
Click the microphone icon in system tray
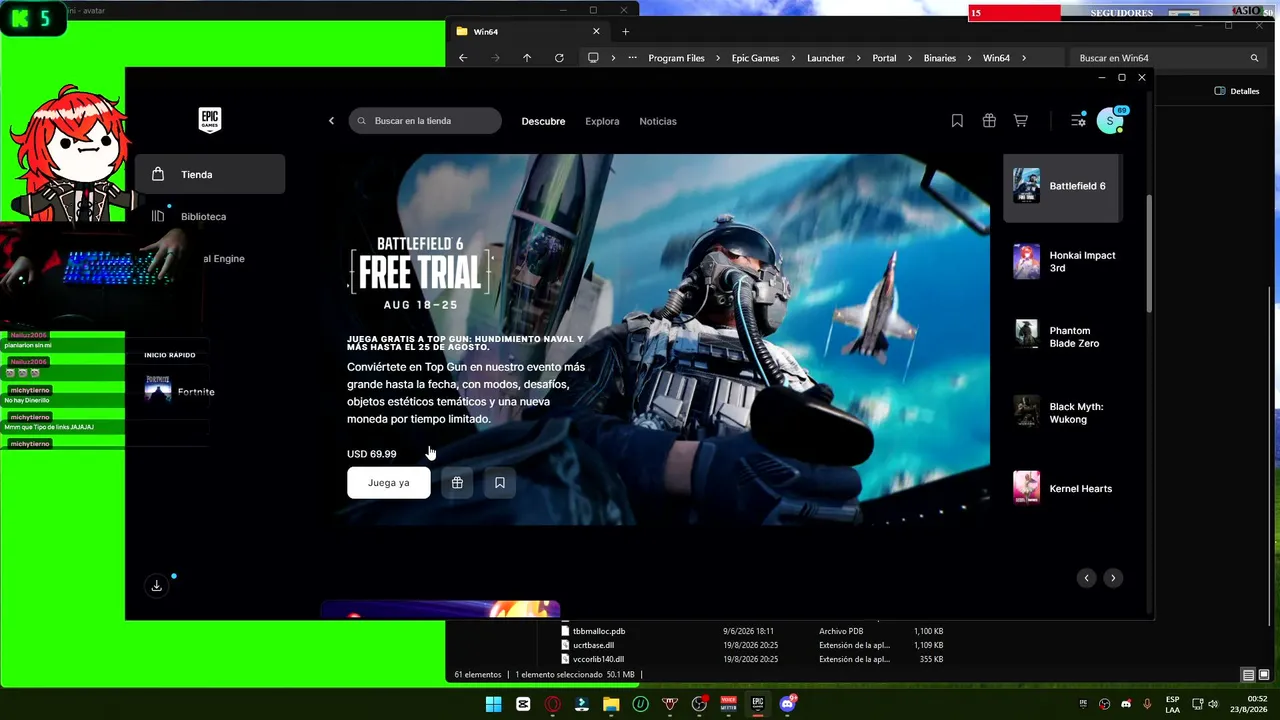(1147, 704)
